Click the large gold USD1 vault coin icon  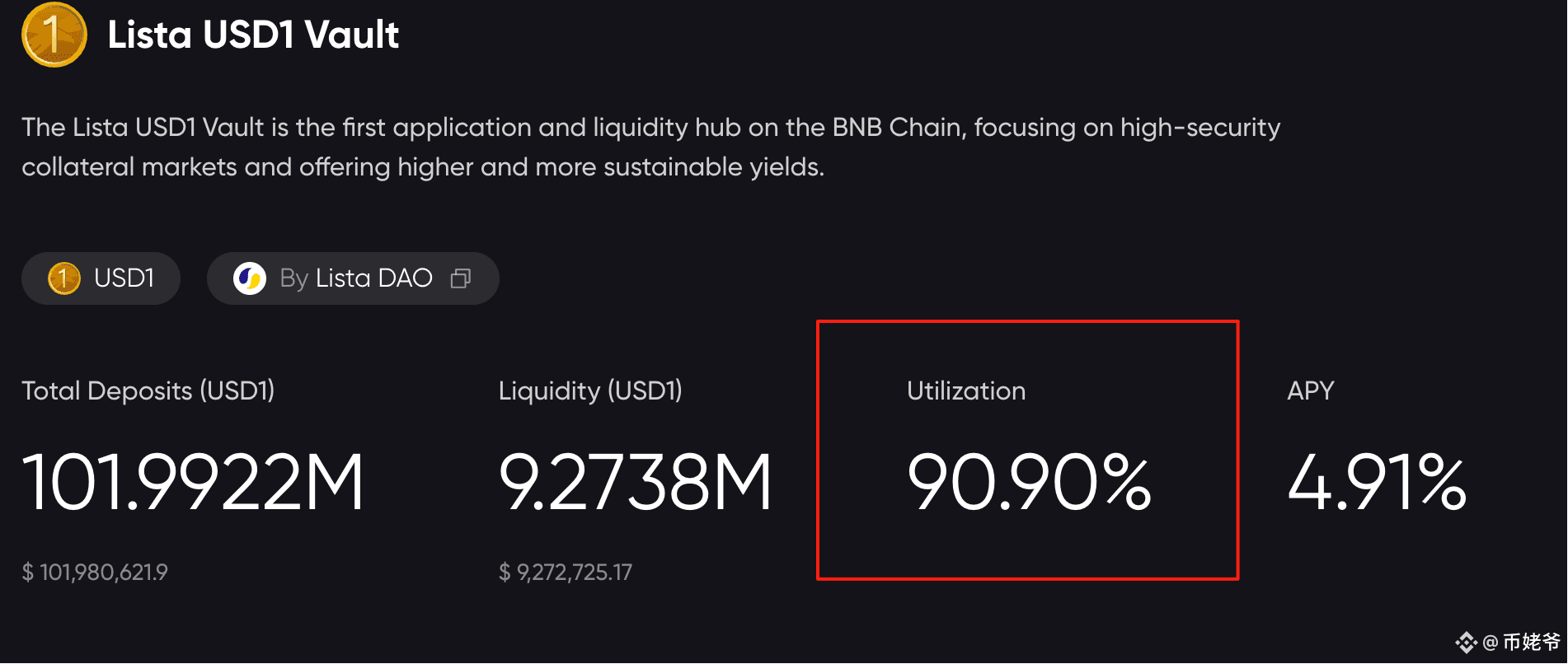[54, 35]
